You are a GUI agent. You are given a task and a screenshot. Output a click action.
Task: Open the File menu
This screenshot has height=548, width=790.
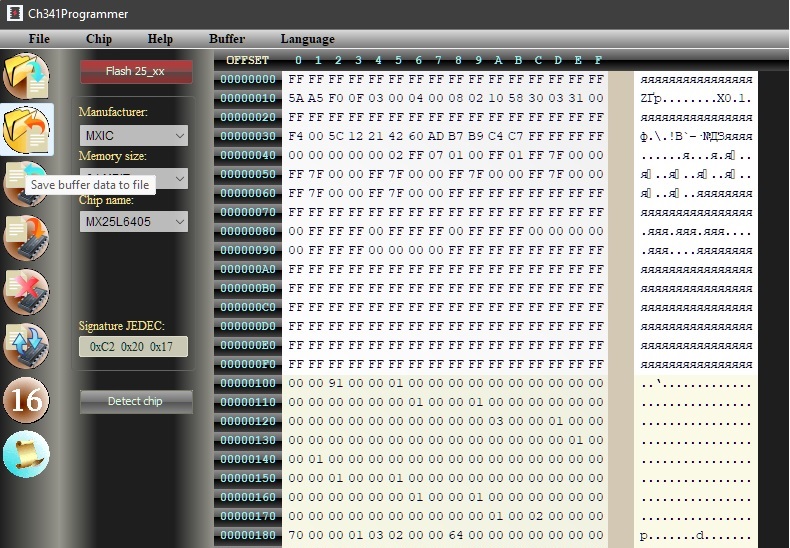pos(39,39)
